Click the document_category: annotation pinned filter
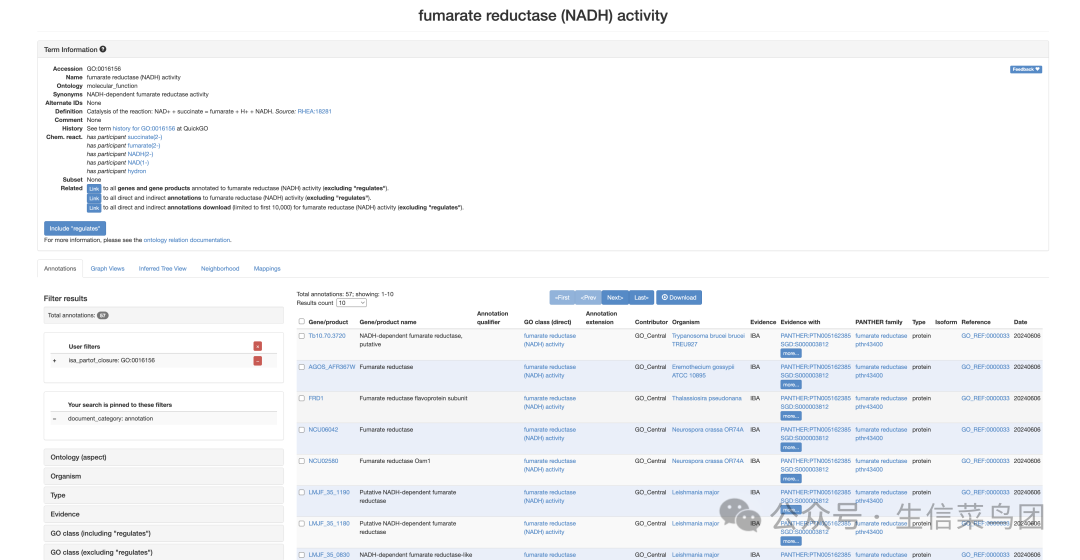The width and height of the screenshot is (1080, 560). click(110, 419)
